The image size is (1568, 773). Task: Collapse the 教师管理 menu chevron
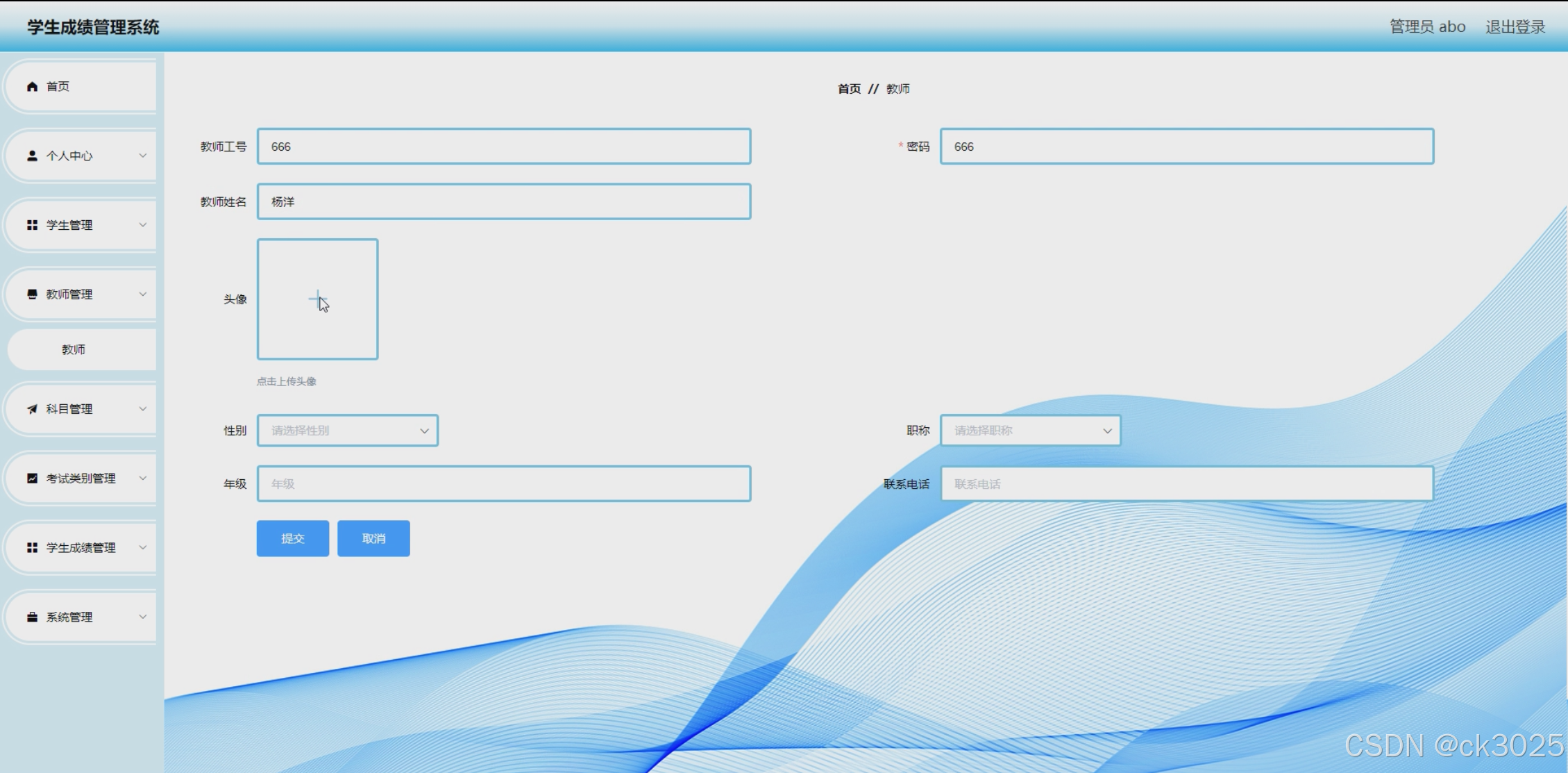coord(142,294)
